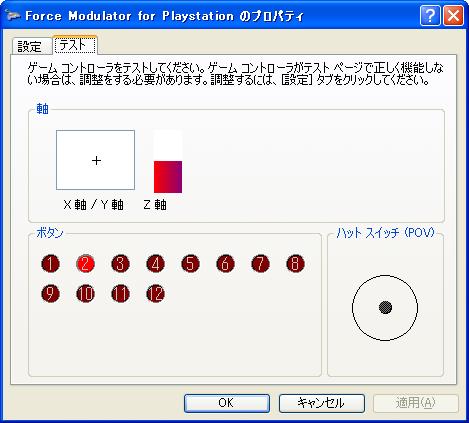Screen dimensions: 469x423
Task: Confirm with the OK button
Action: coord(227,403)
